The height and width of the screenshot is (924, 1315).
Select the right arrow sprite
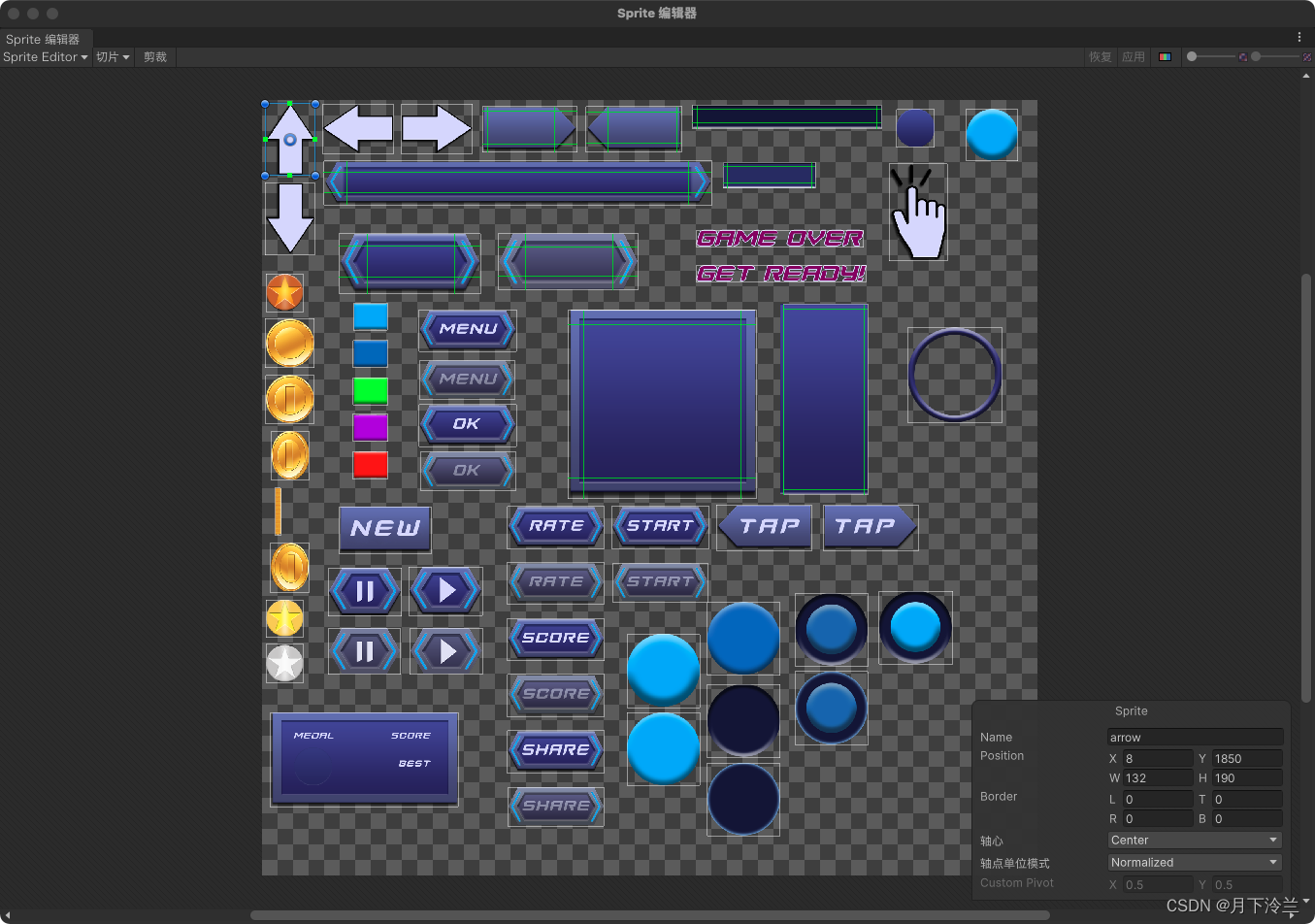(x=437, y=128)
